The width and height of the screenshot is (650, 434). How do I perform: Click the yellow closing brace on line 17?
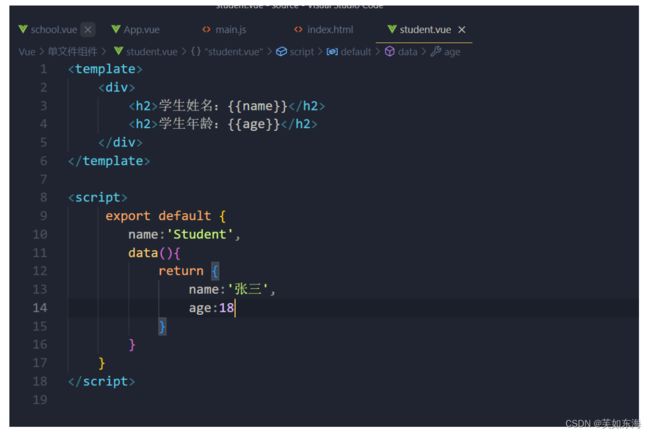(x=102, y=363)
